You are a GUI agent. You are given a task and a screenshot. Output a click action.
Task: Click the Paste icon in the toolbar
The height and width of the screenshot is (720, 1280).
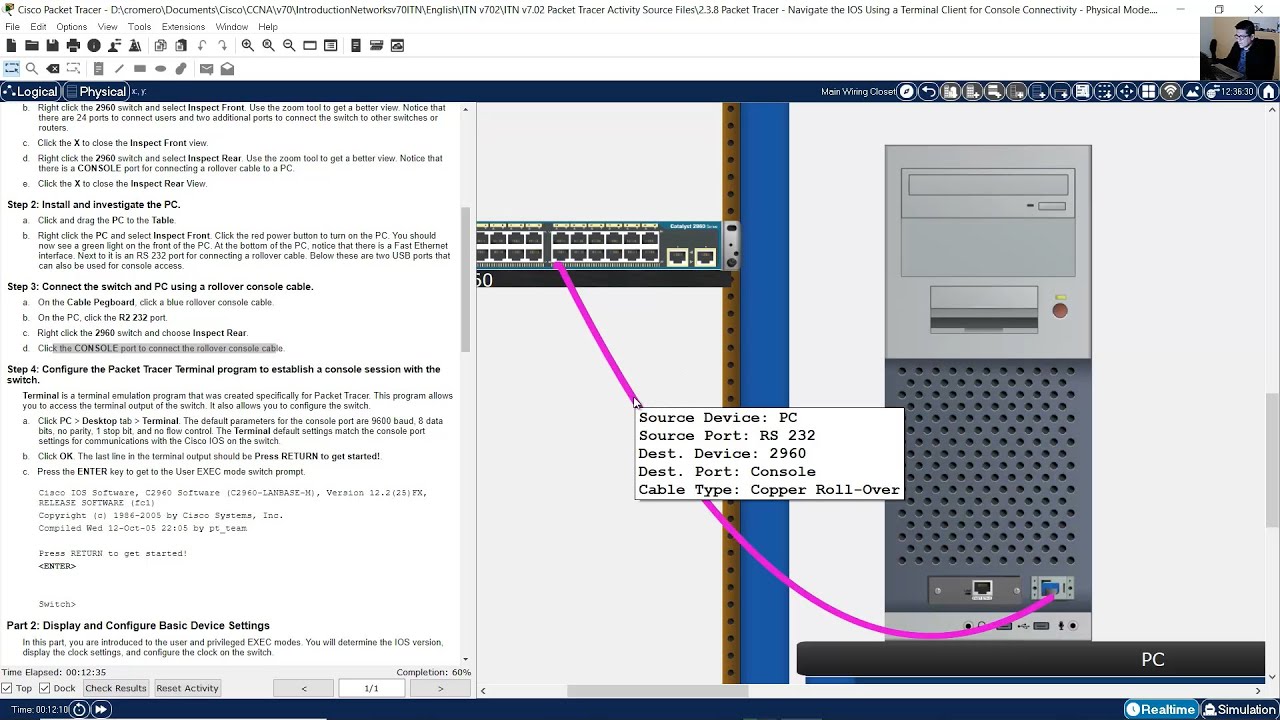(x=181, y=46)
